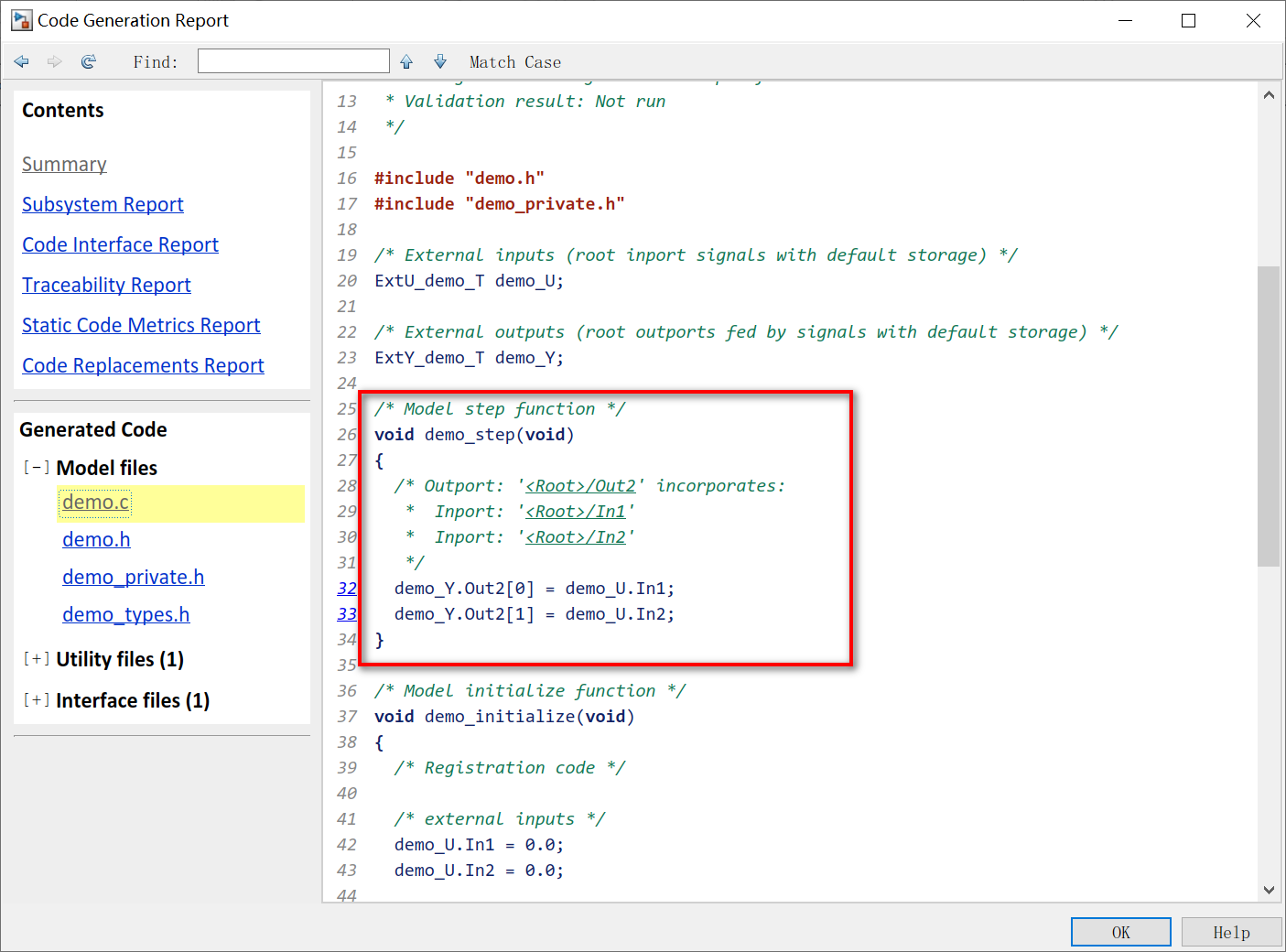This screenshot has width=1286, height=952.
Task: Click the <Root>/In1 traceability link
Action: [x=576, y=512]
